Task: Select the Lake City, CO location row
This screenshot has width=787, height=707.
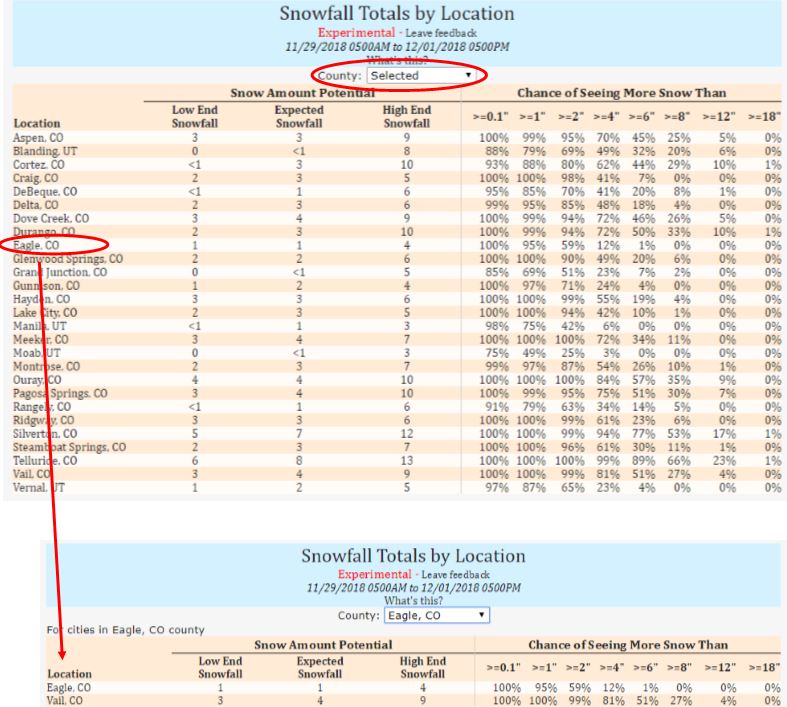Action: pyautogui.click(x=397, y=313)
